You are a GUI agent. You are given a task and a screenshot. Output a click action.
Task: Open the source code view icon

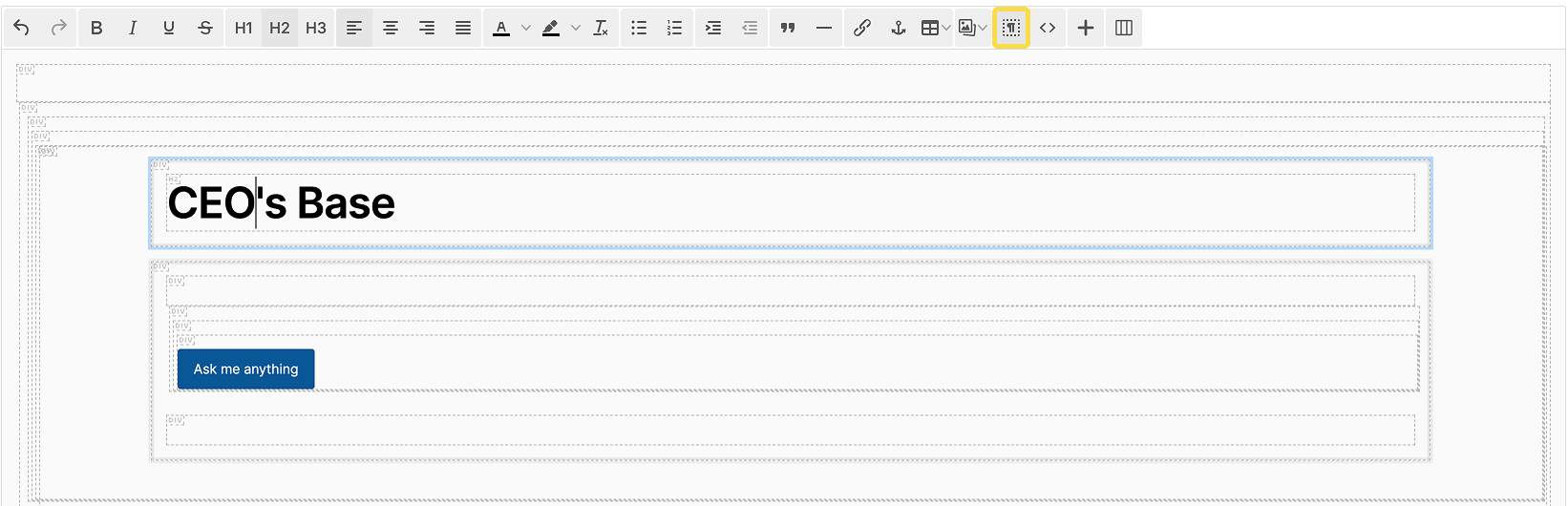point(1048,28)
